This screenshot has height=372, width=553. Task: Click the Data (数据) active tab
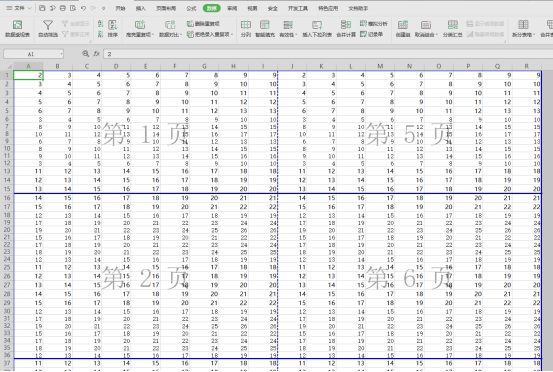point(211,8)
